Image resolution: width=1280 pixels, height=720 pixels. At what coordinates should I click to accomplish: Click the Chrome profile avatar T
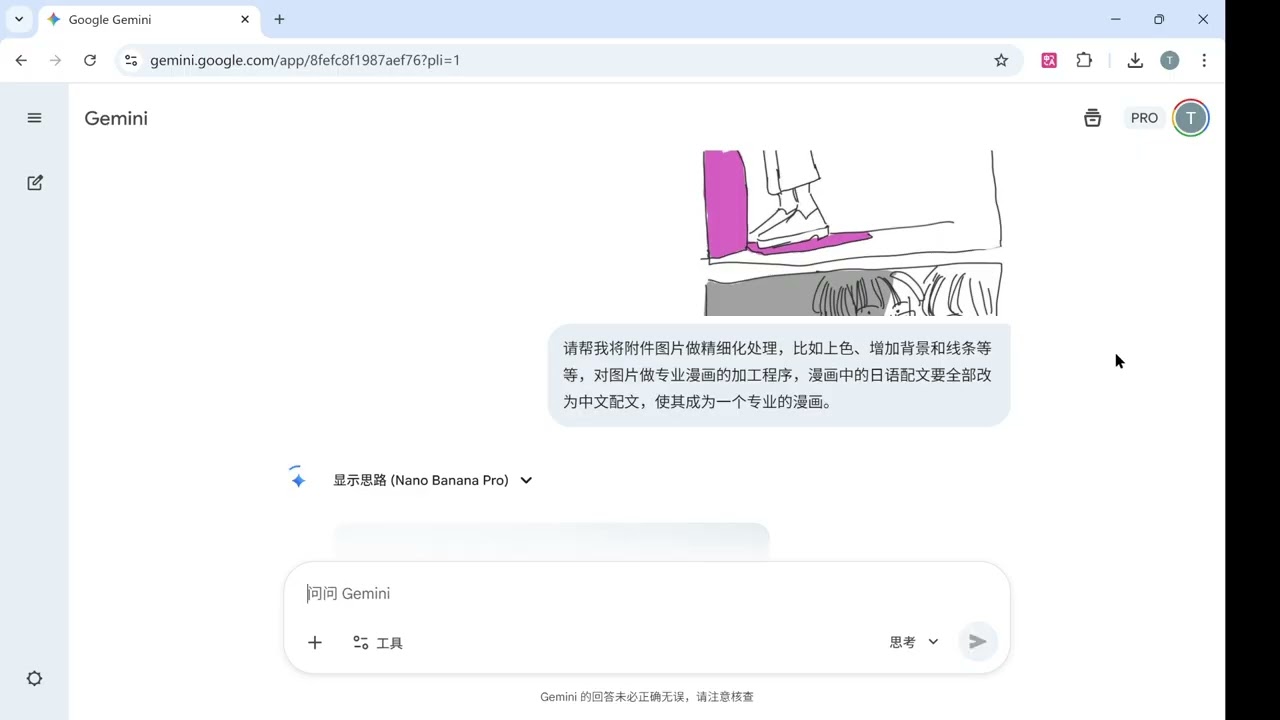click(1170, 60)
